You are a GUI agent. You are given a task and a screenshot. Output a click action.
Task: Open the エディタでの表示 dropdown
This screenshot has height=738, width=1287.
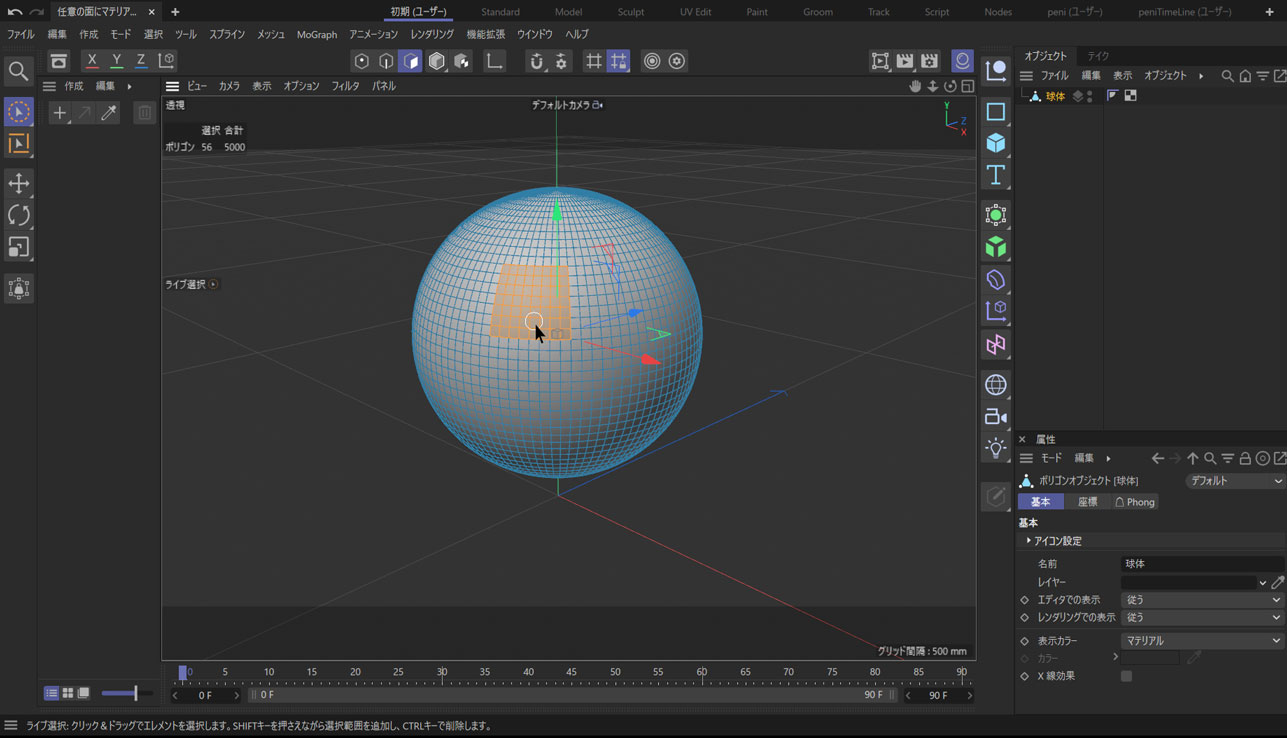coord(1202,600)
